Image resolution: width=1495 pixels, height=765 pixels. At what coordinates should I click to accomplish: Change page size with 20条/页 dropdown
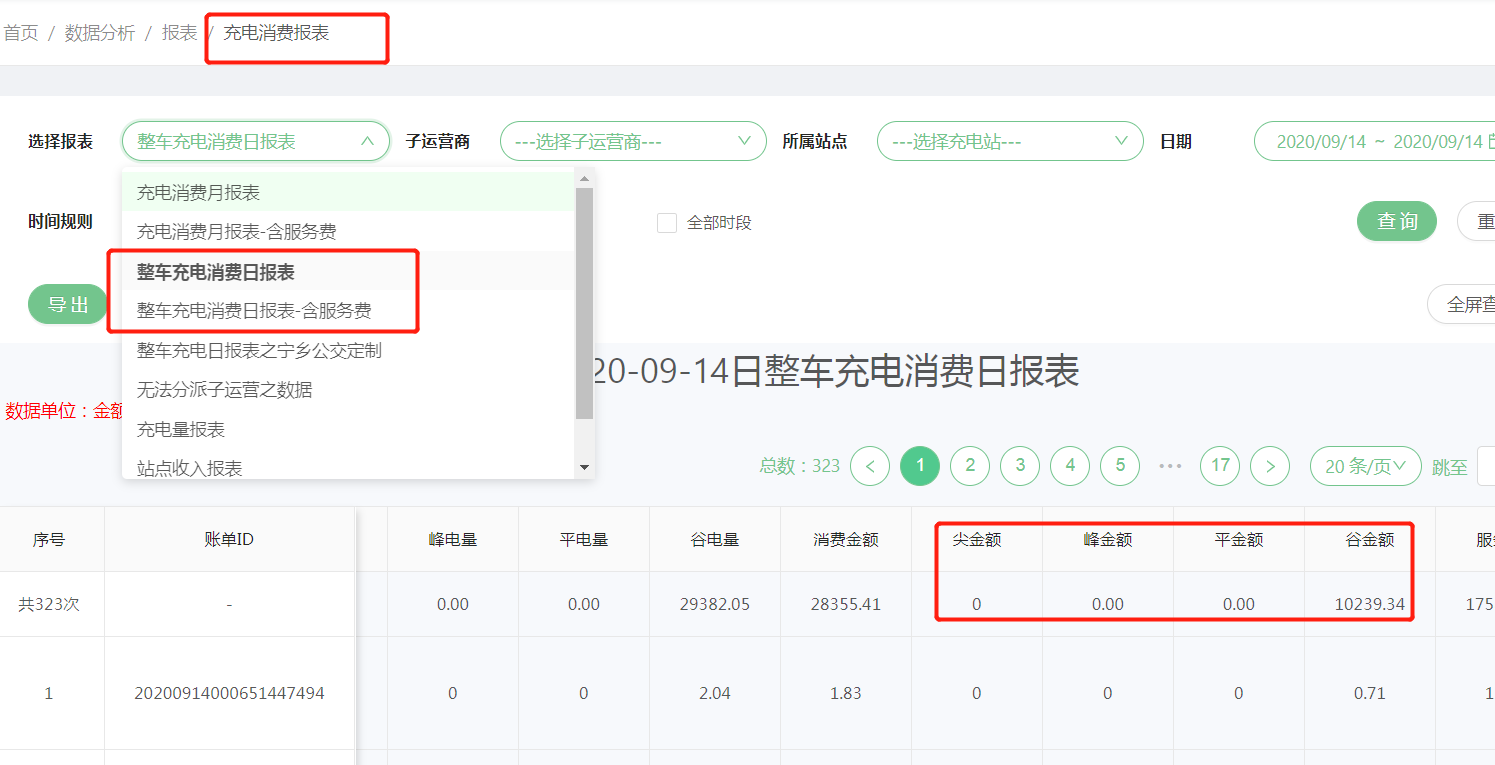1365,466
